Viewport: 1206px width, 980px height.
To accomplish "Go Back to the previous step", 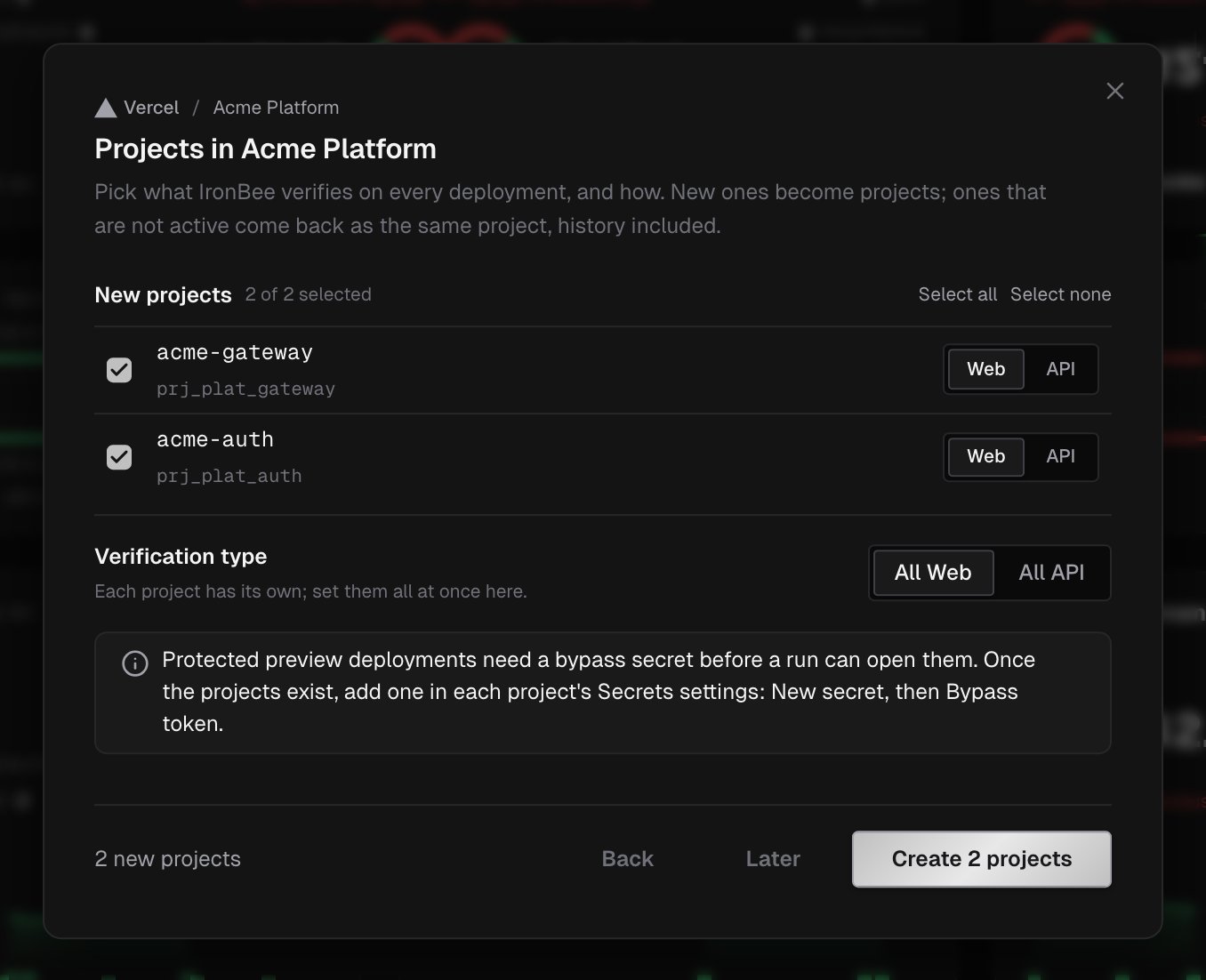I will click(x=628, y=859).
